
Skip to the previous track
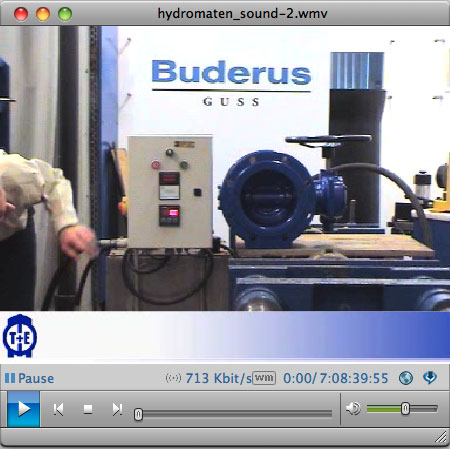click(59, 409)
